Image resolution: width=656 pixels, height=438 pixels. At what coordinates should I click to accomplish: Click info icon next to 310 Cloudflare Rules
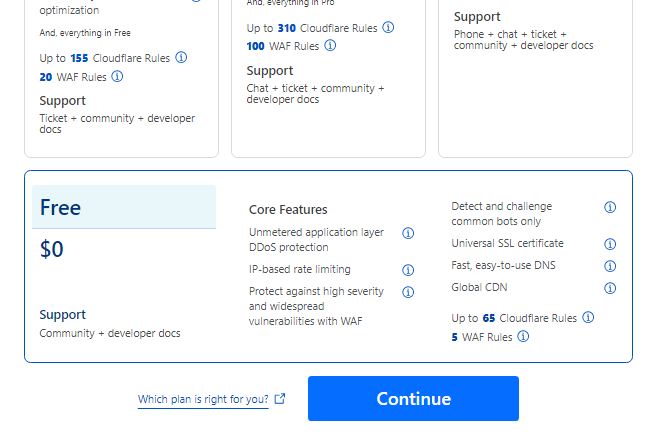pyautogui.click(x=388, y=28)
